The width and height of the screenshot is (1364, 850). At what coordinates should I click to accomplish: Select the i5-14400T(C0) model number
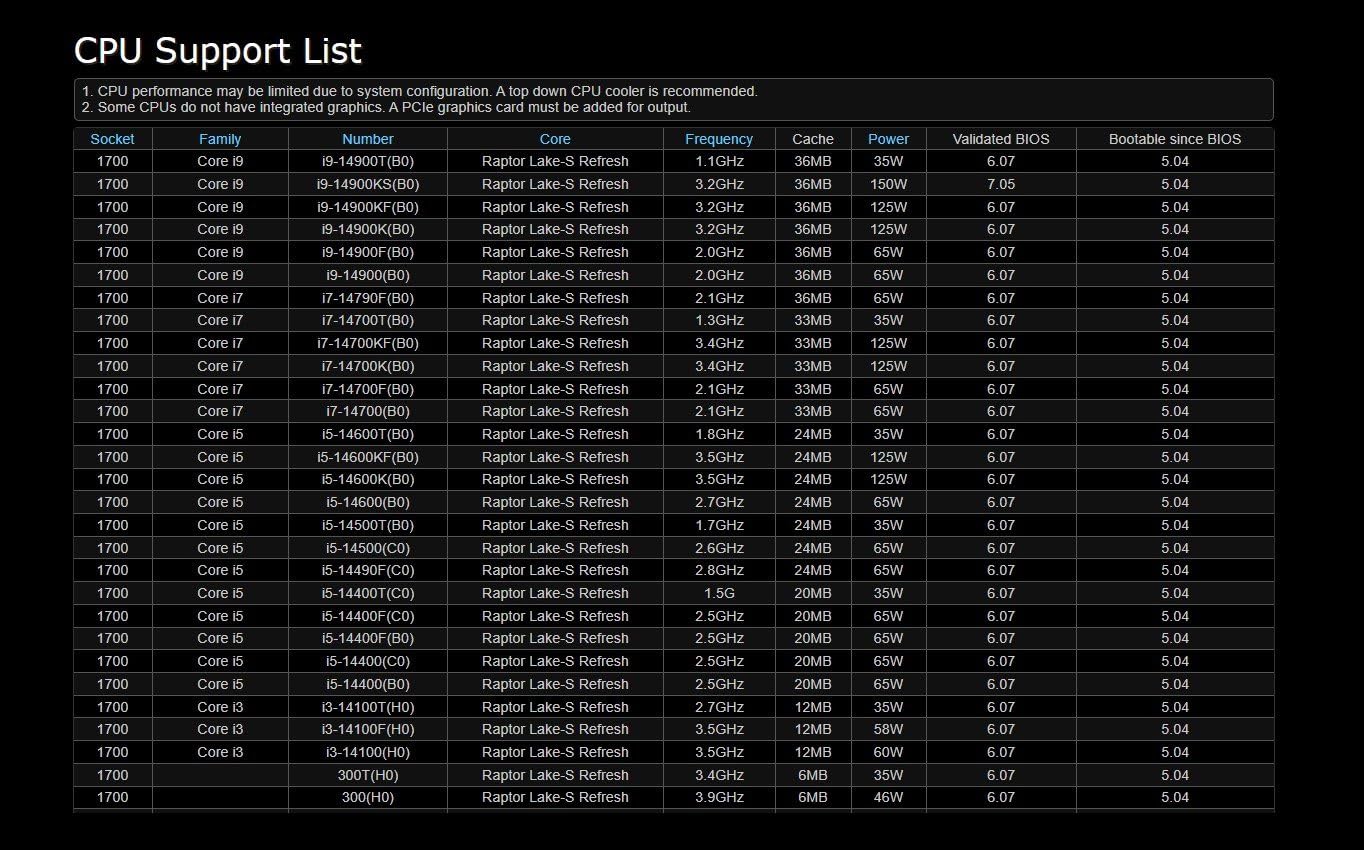point(368,593)
